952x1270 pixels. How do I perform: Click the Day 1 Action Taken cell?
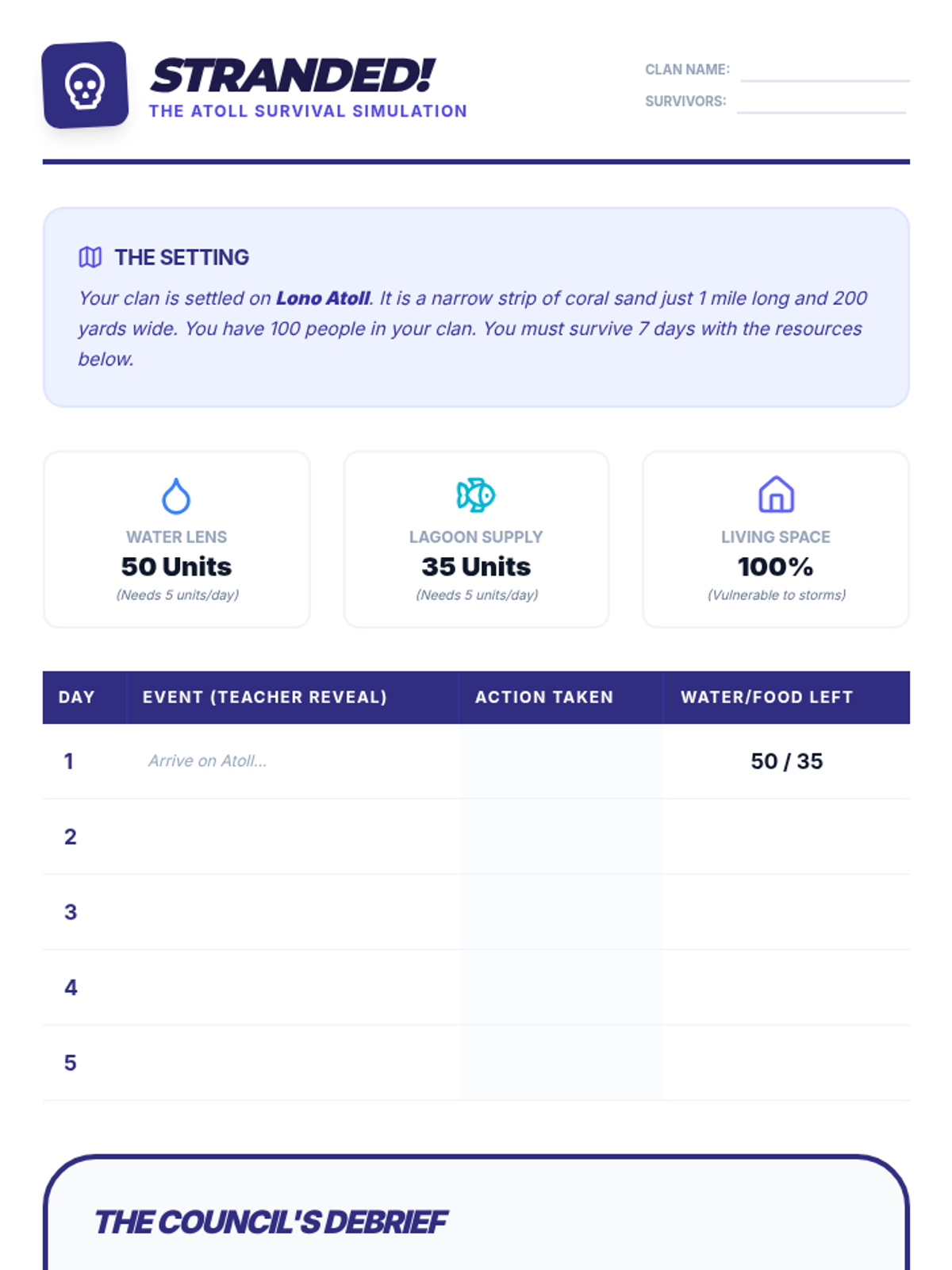[561, 761]
